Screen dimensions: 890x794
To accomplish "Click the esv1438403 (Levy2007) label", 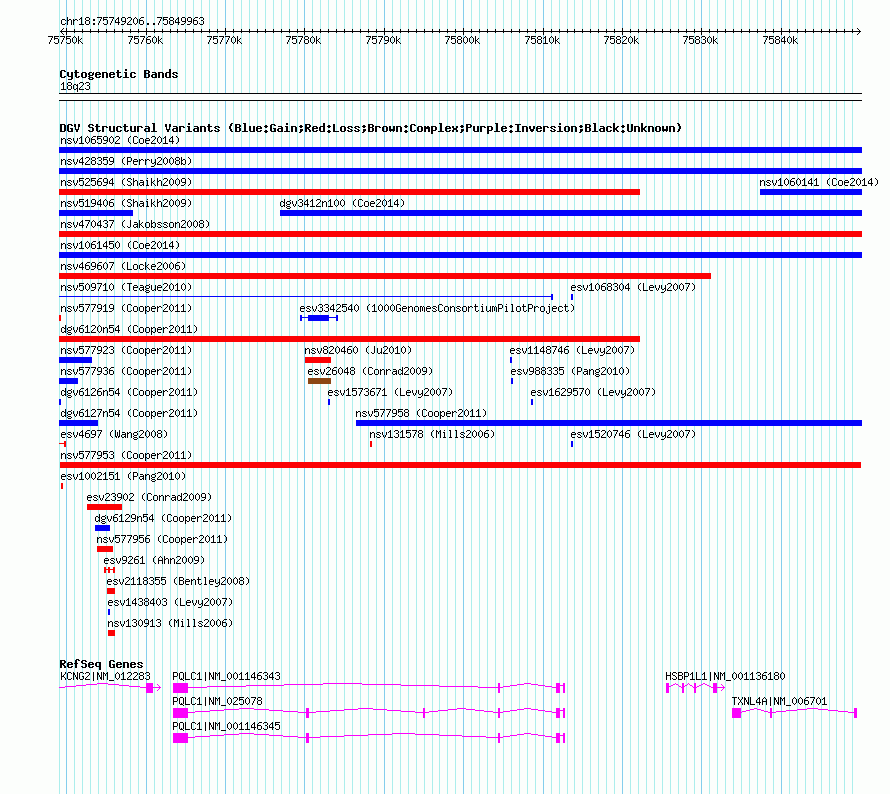I will point(170,602).
